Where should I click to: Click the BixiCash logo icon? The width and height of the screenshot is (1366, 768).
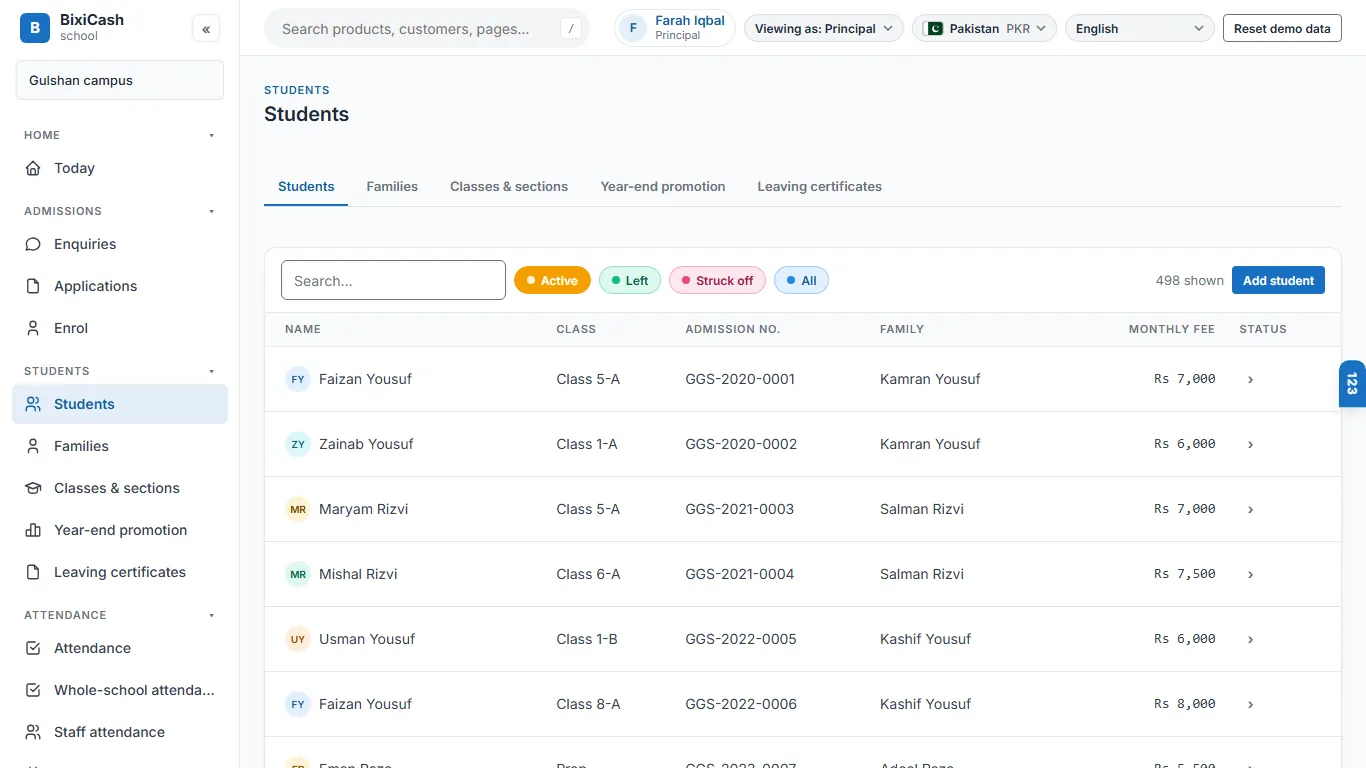click(35, 28)
